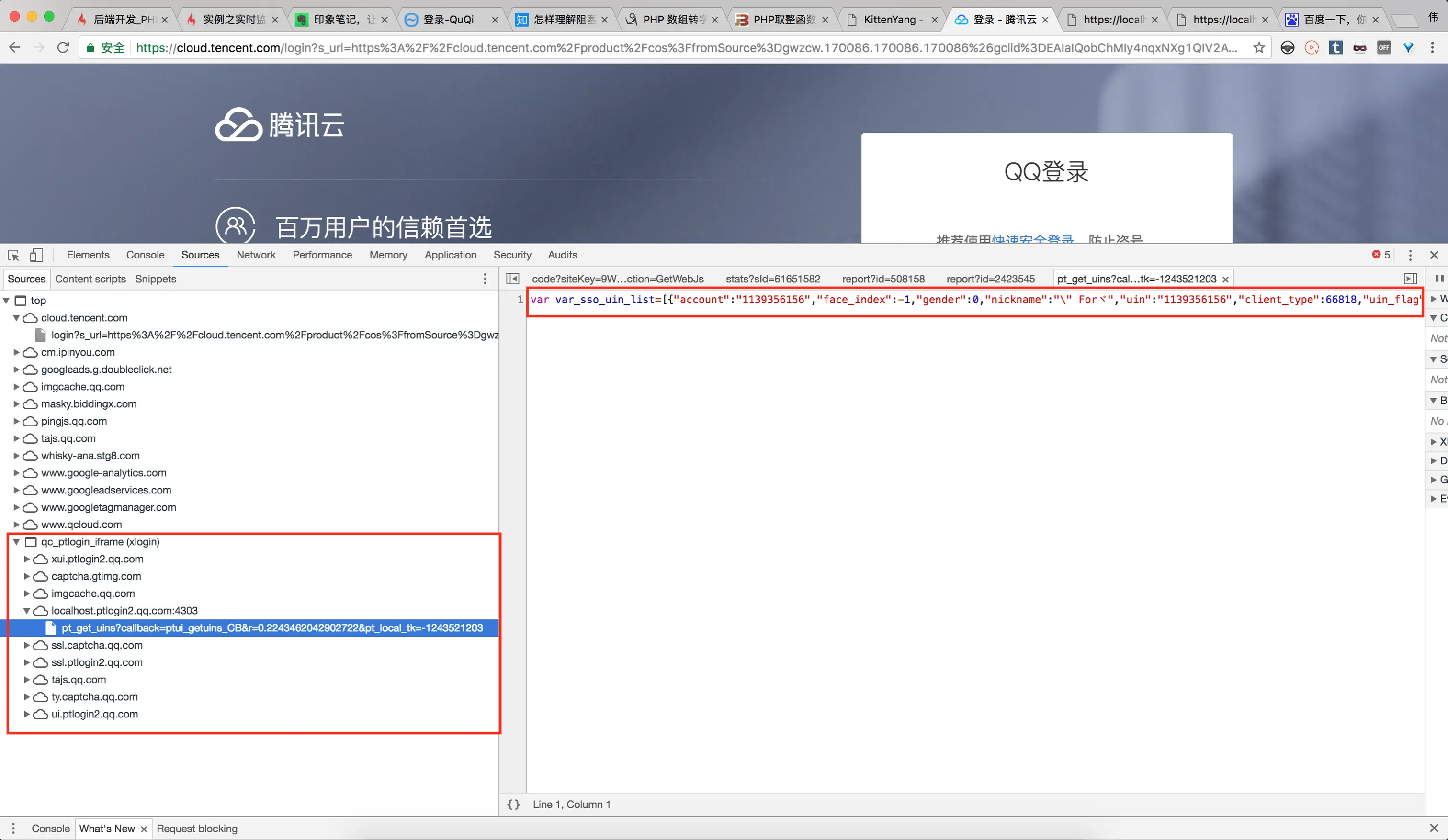Viewport: 1448px width, 840px height.
Task: Expand the www.qcloud.com domain node
Action: click(x=16, y=525)
